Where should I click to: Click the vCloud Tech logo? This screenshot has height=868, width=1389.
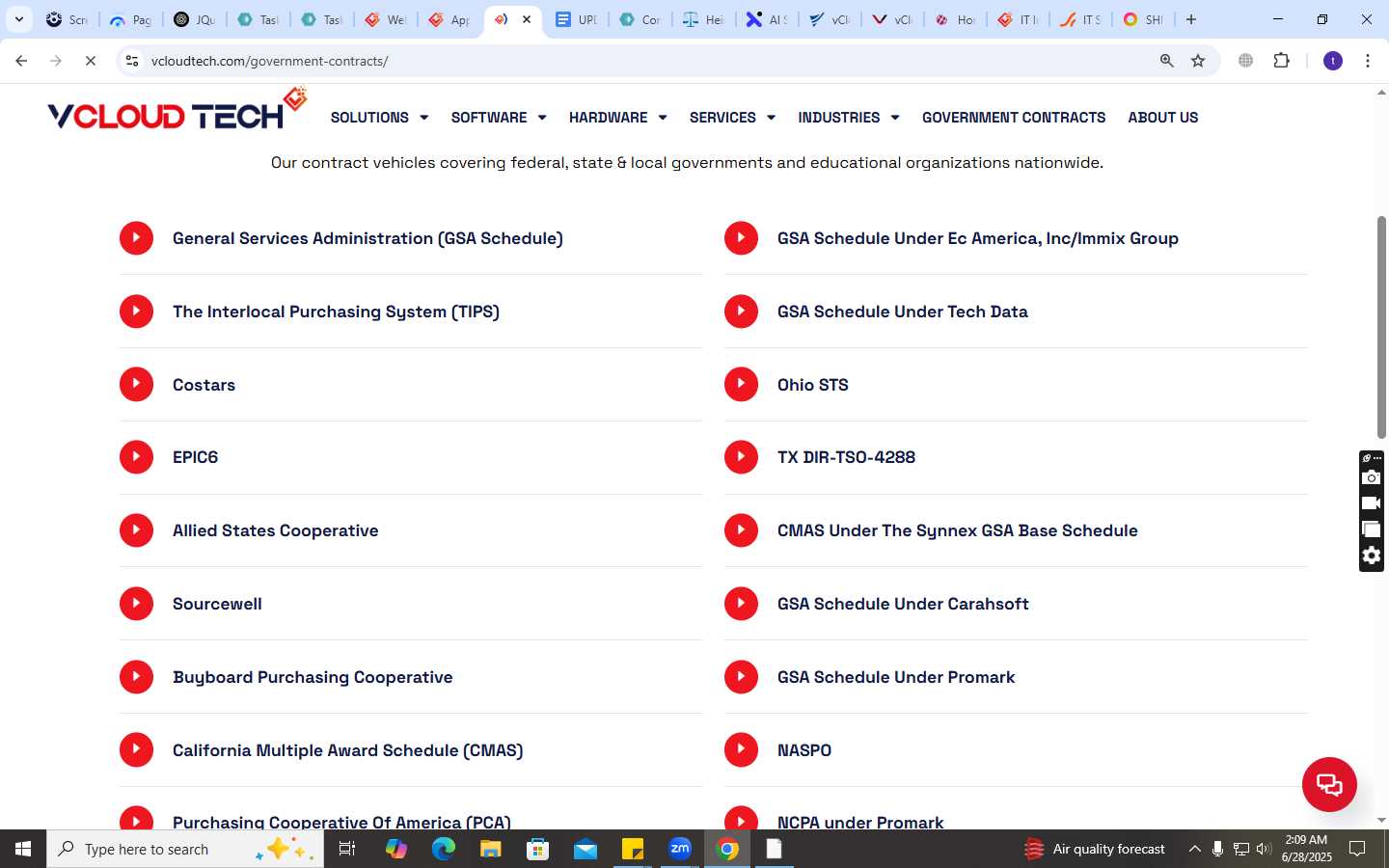pos(177,110)
